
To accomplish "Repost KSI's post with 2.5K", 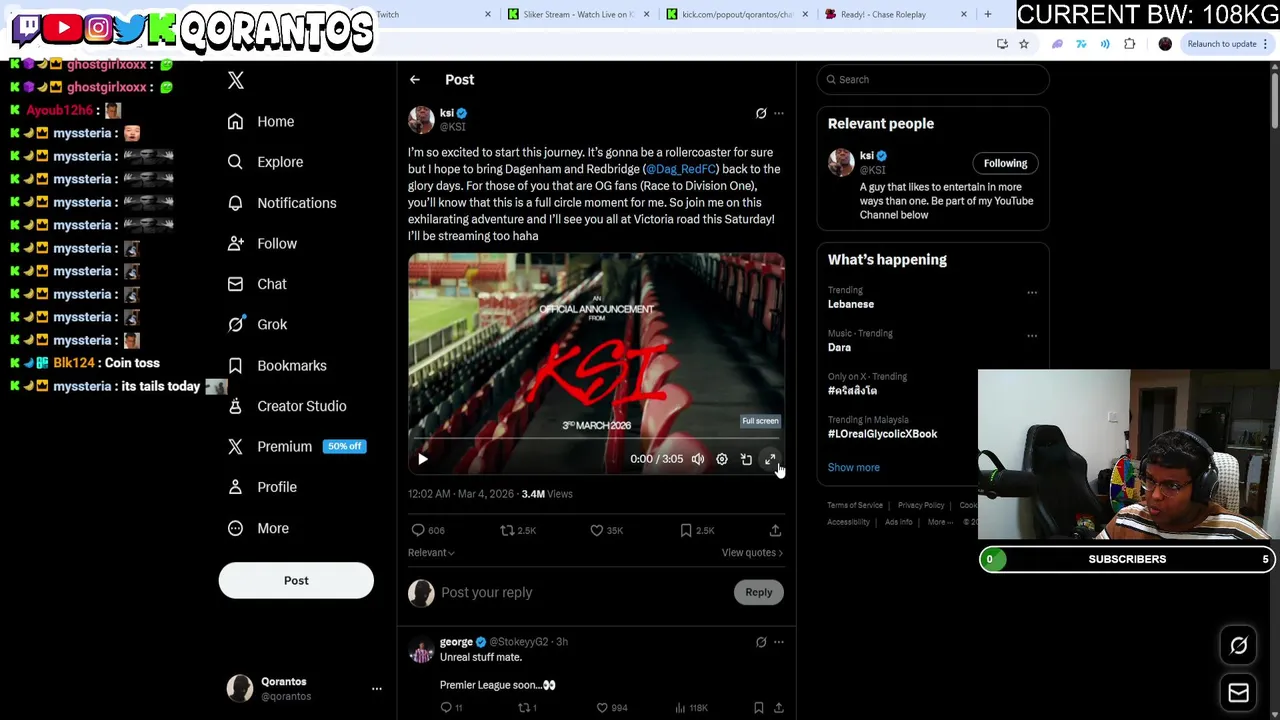I will [507, 530].
